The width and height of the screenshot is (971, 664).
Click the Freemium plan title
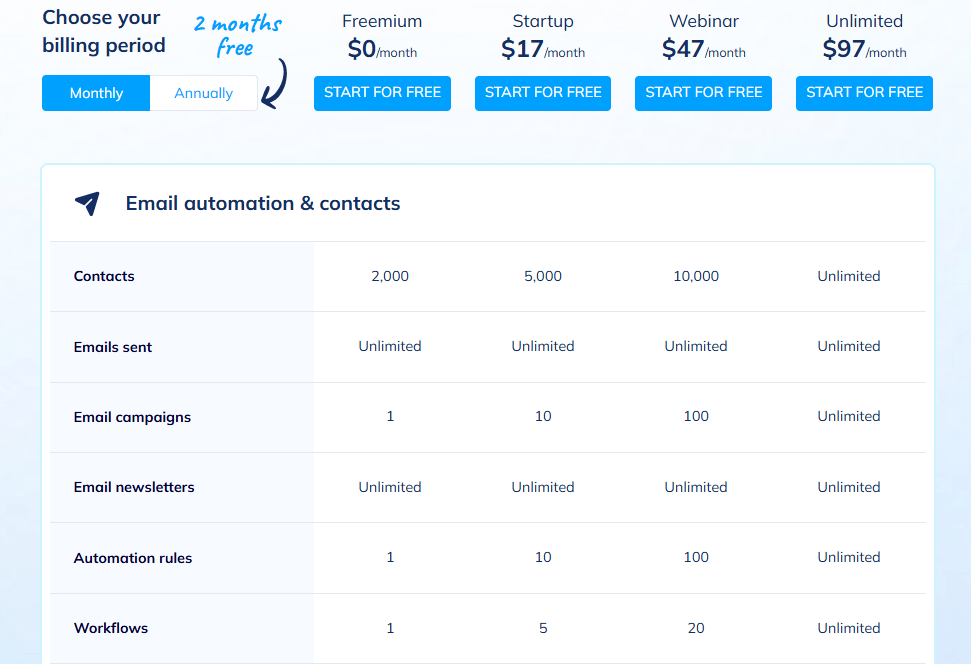[x=382, y=21]
